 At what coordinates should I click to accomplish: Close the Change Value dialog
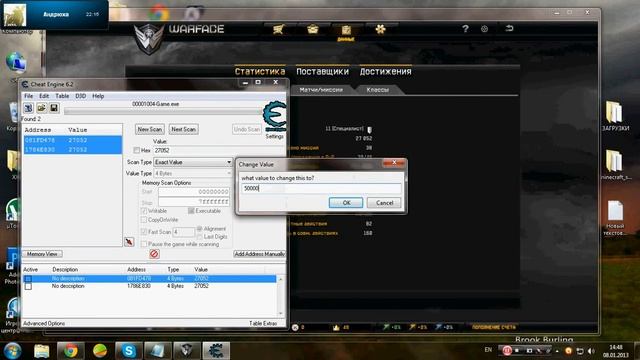tap(393, 163)
